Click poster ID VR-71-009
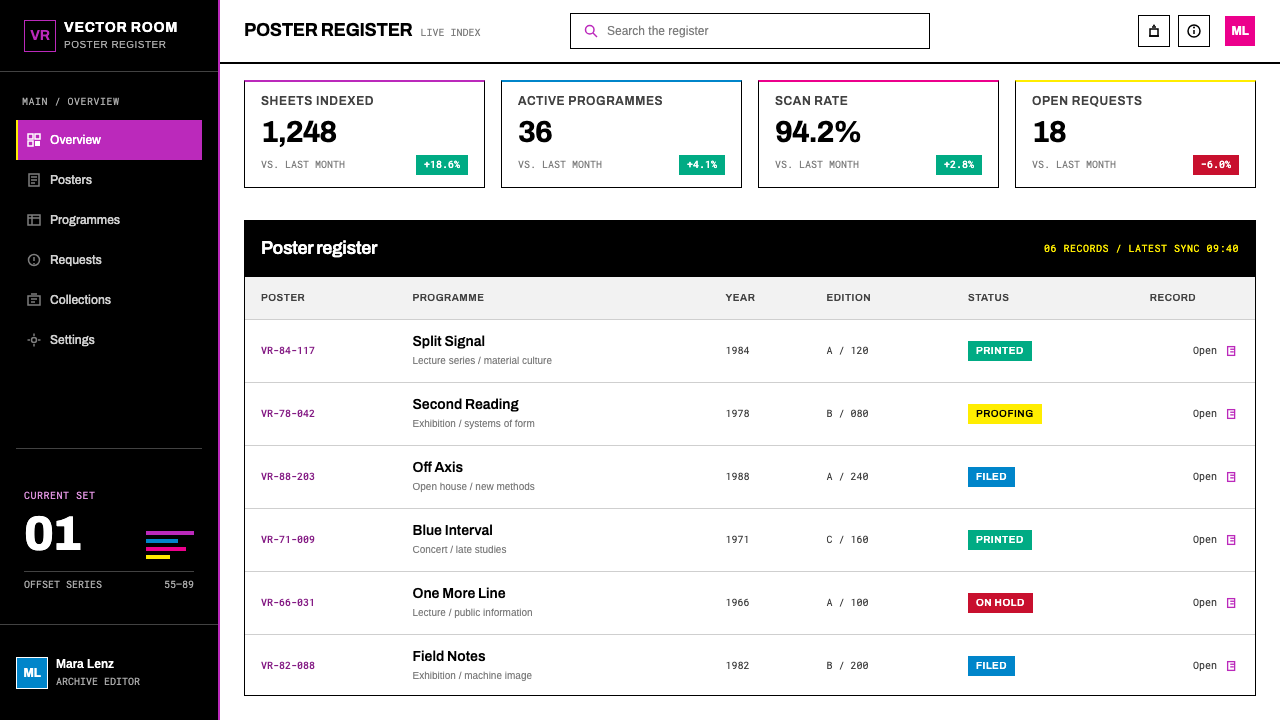Image resolution: width=1280 pixels, height=720 pixels. click(288, 540)
